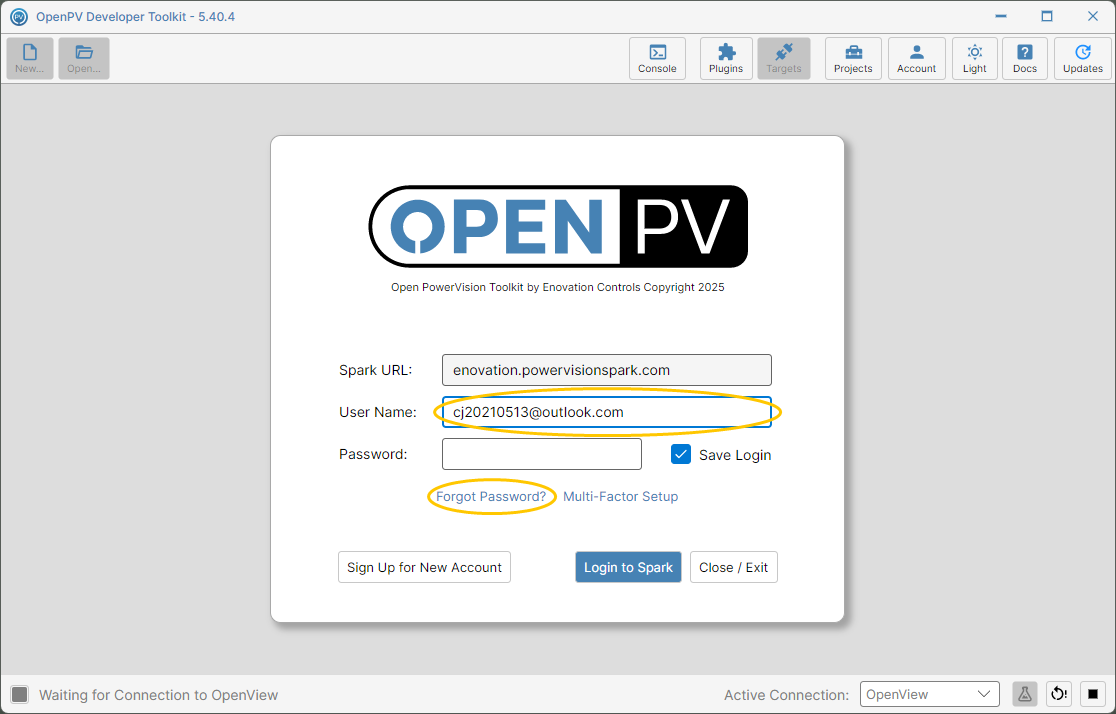
Task: Click the Spark URL field
Action: tap(606, 370)
